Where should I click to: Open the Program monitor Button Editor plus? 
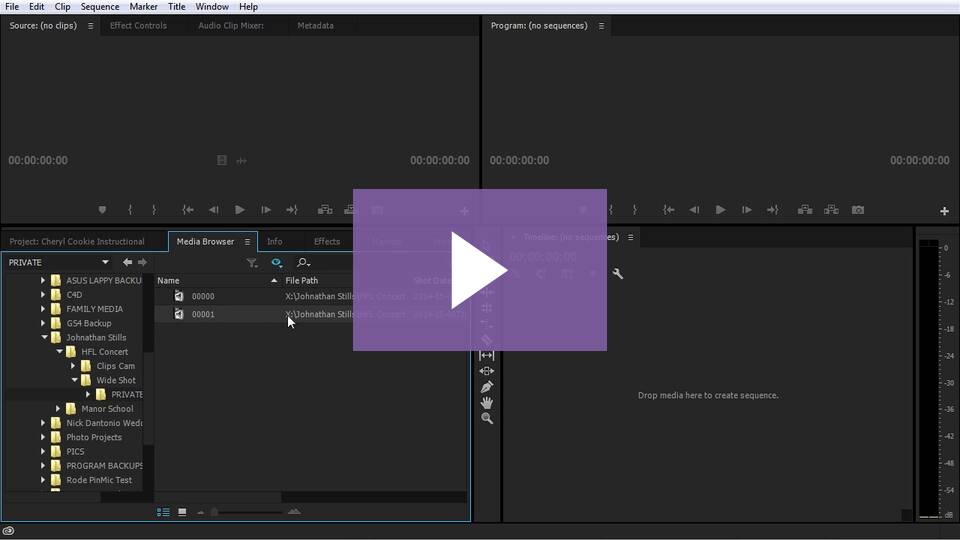tap(944, 211)
